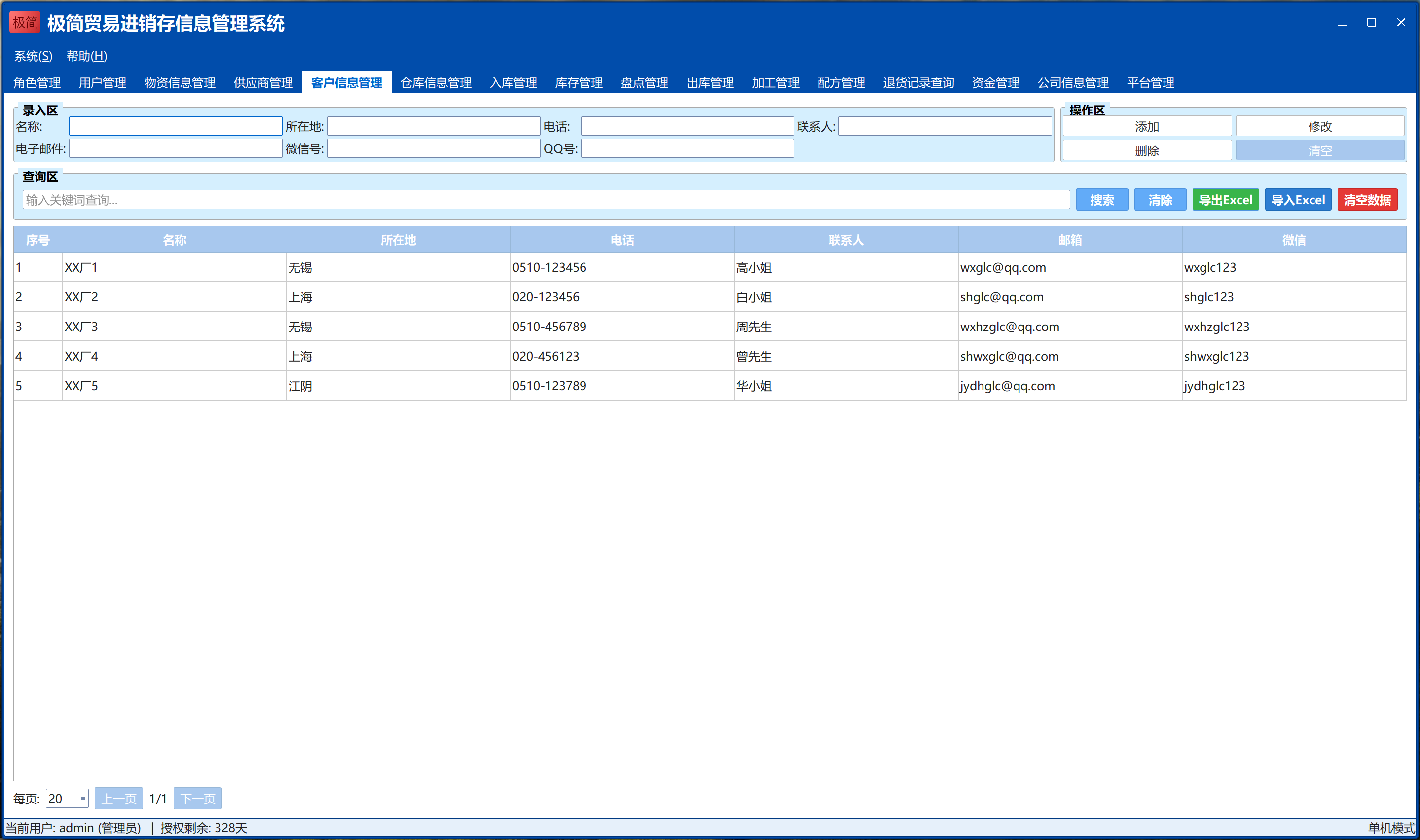Image resolution: width=1420 pixels, height=840 pixels.
Task: Focus the 联系人 input field
Action: tap(945, 126)
